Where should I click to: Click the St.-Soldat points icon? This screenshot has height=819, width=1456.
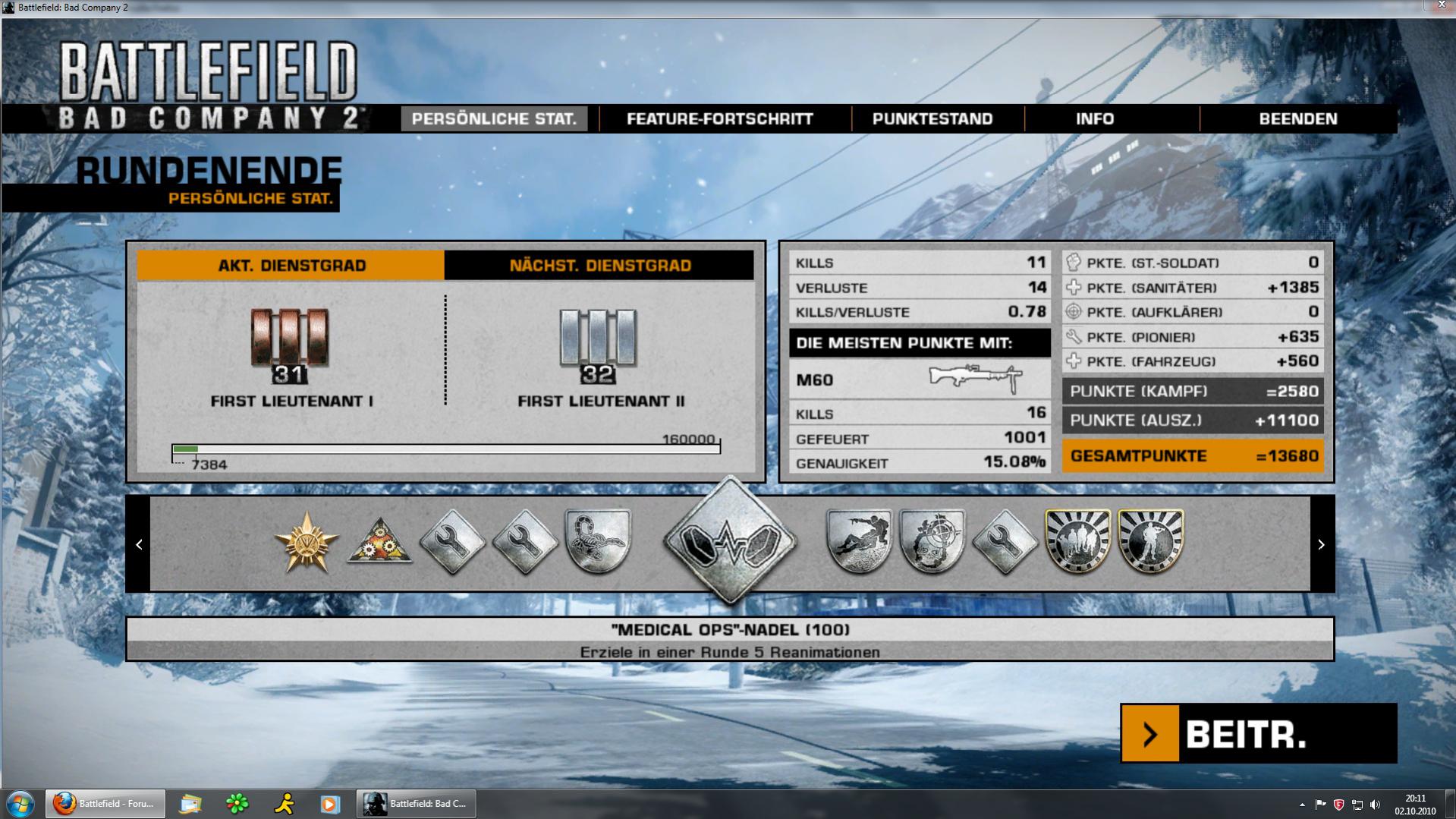coord(1074,263)
